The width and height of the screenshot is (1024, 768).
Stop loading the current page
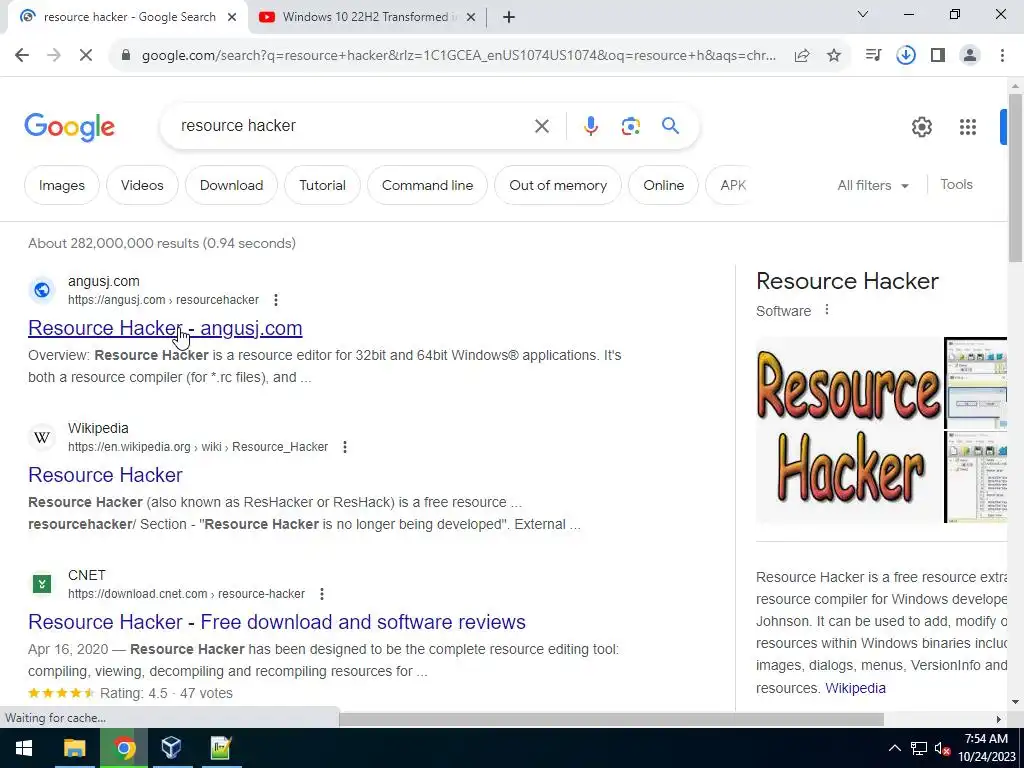(x=86, y=56)
